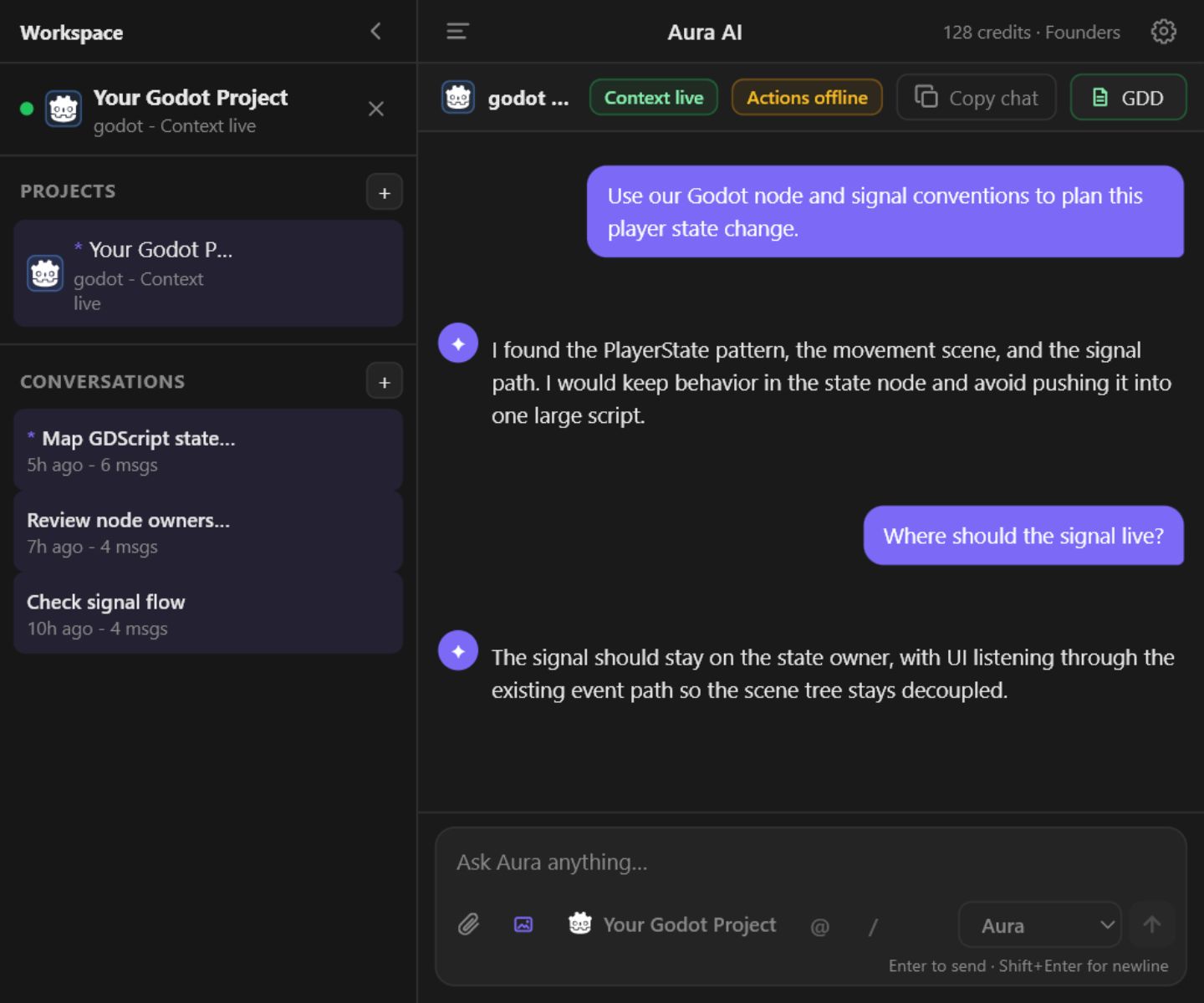Click the Where should the signal live? message
The width and height of the screenshot is (1204, 1003).
coord(1023,536)
